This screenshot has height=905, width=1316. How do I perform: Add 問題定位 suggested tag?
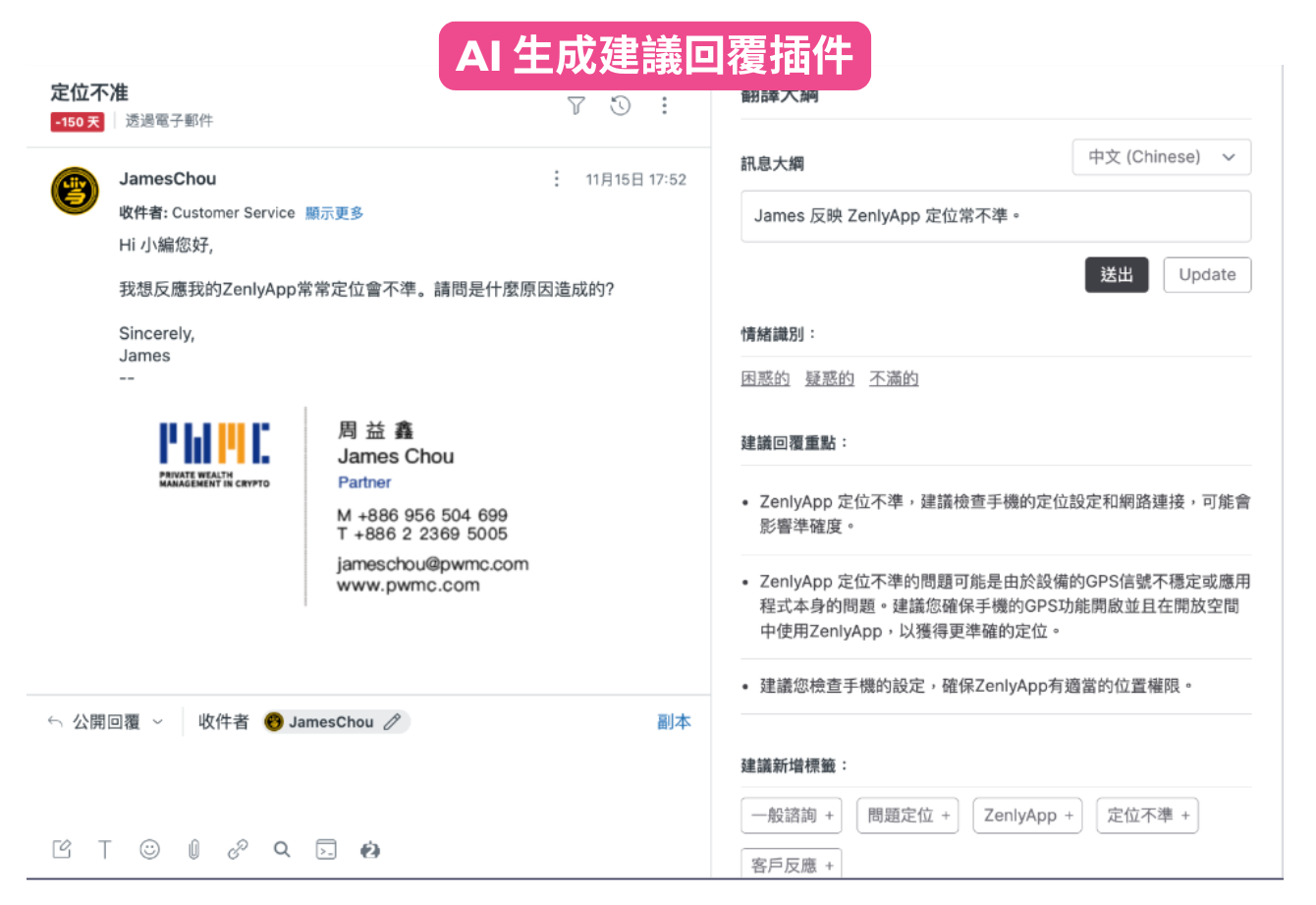click(907, 815)
